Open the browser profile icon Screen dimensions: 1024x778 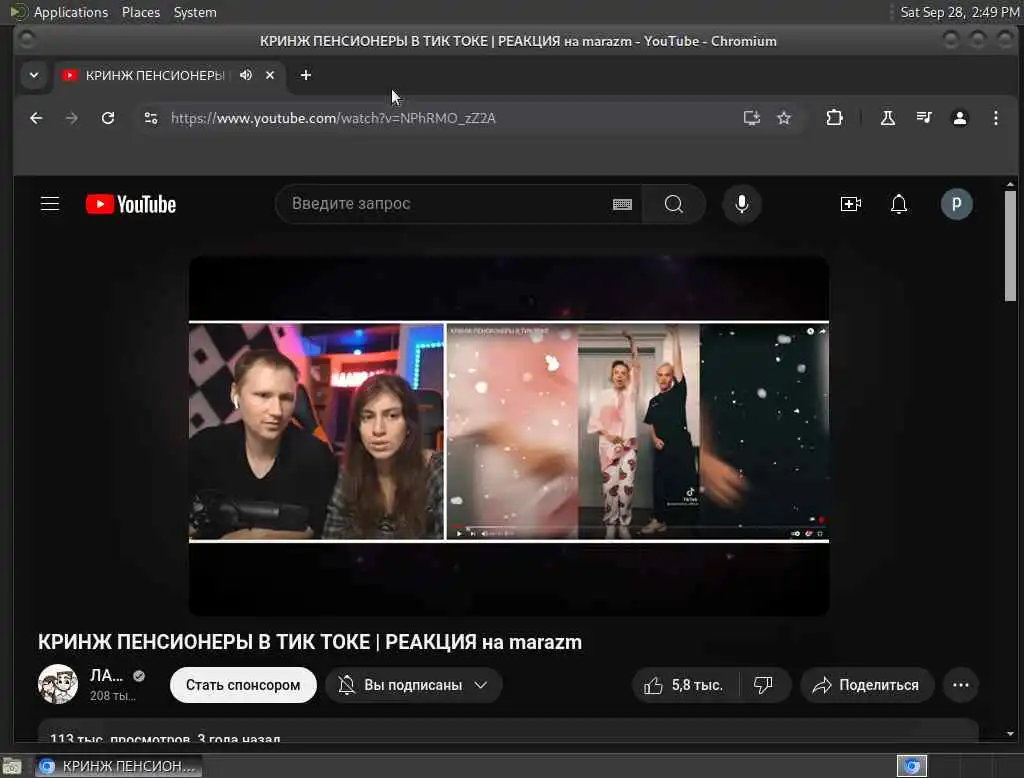959,118
